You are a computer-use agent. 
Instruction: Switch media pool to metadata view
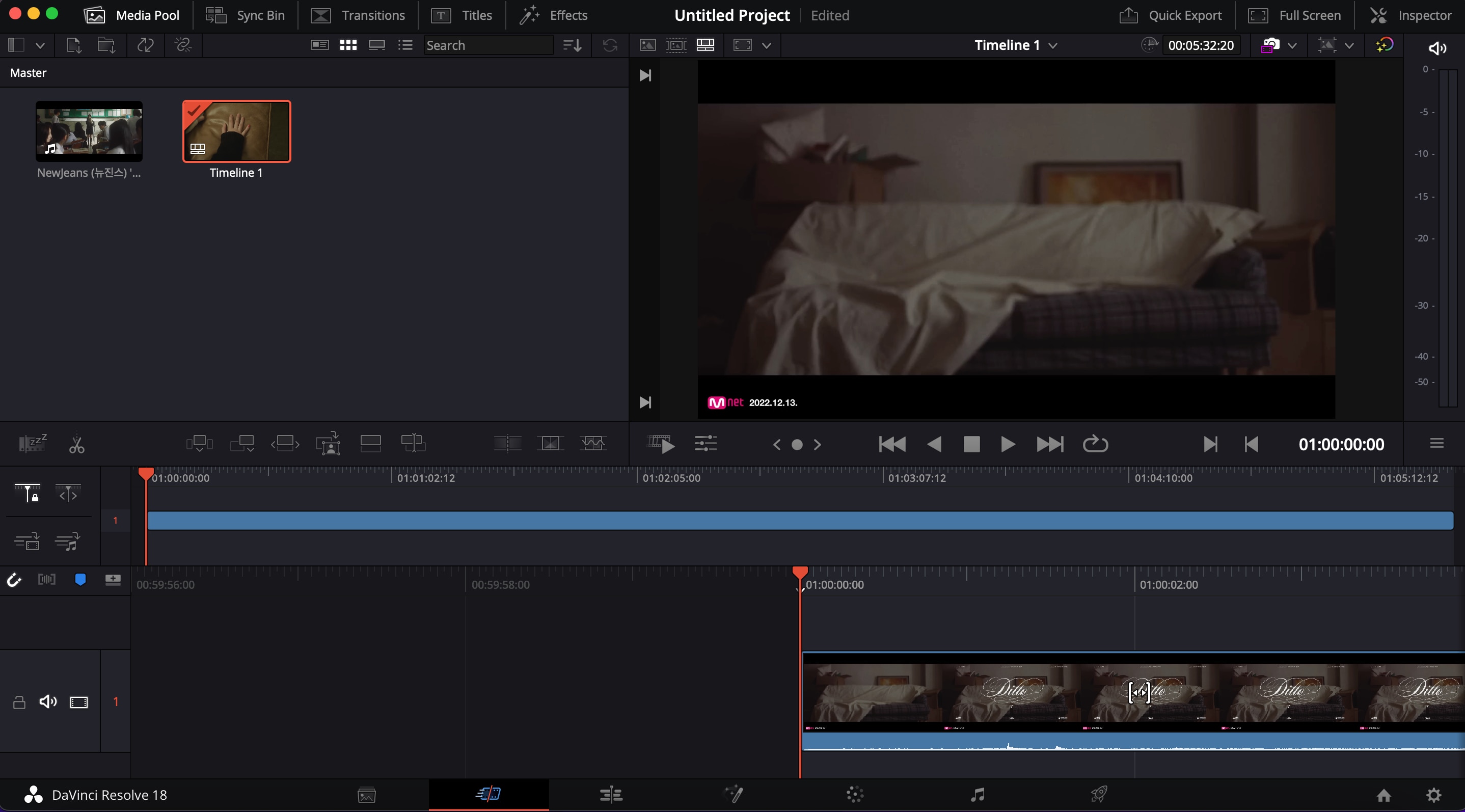319,45
